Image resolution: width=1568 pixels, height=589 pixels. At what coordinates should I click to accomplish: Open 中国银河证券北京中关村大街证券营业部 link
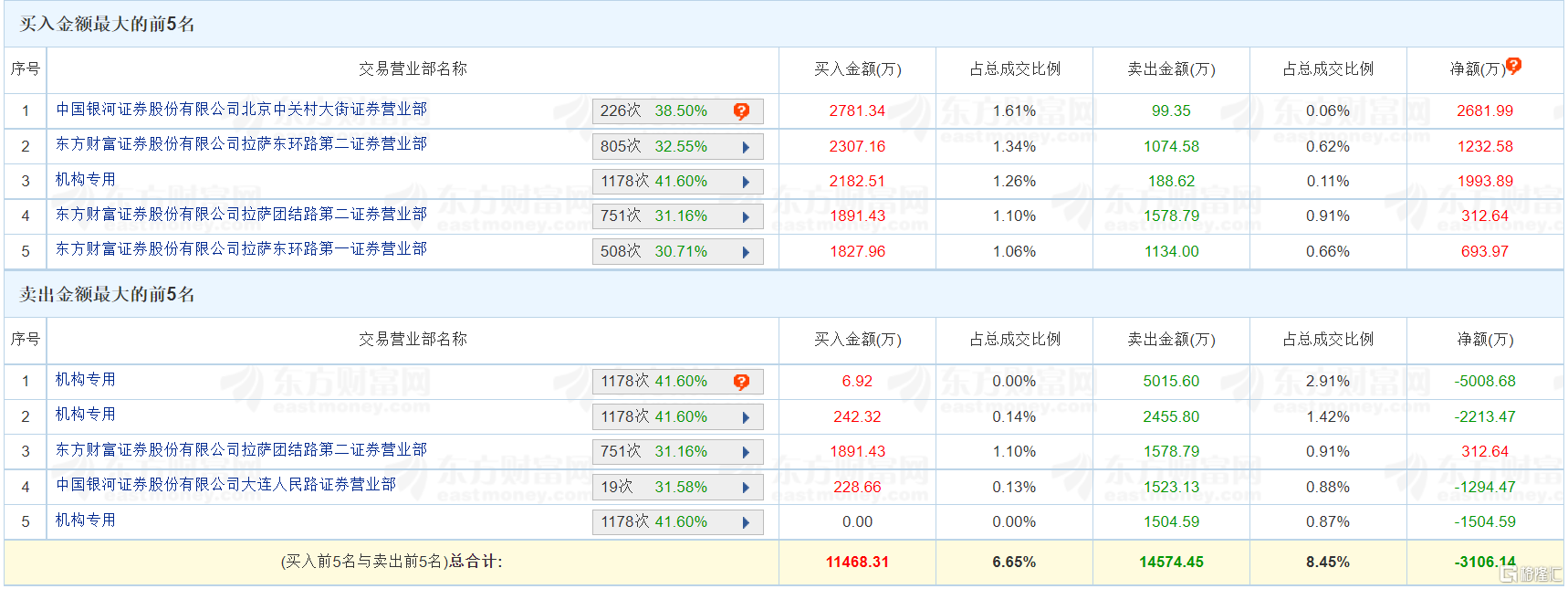(x=241, y=110)
